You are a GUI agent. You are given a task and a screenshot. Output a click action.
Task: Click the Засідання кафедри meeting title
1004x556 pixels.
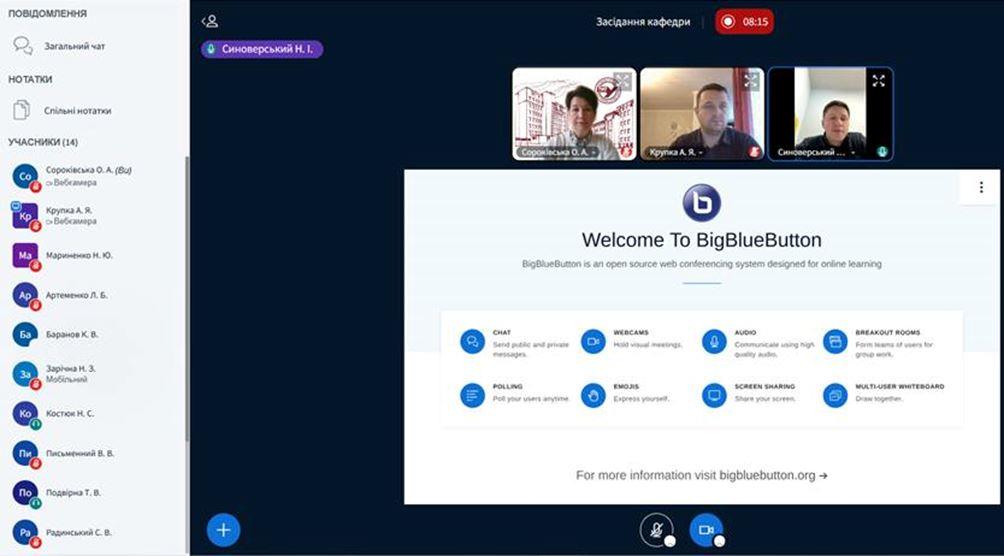pos(643,21)
